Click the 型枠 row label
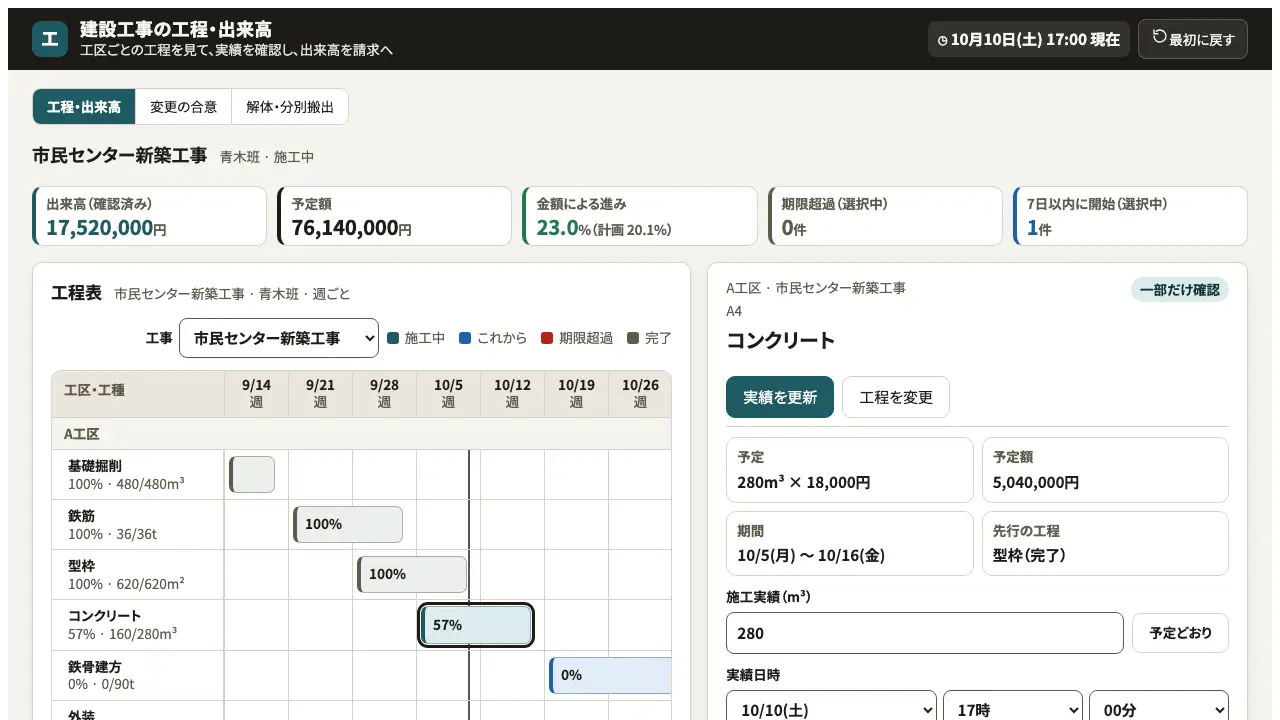This screenshot has height=720, width=1280. tap(138, 575)
